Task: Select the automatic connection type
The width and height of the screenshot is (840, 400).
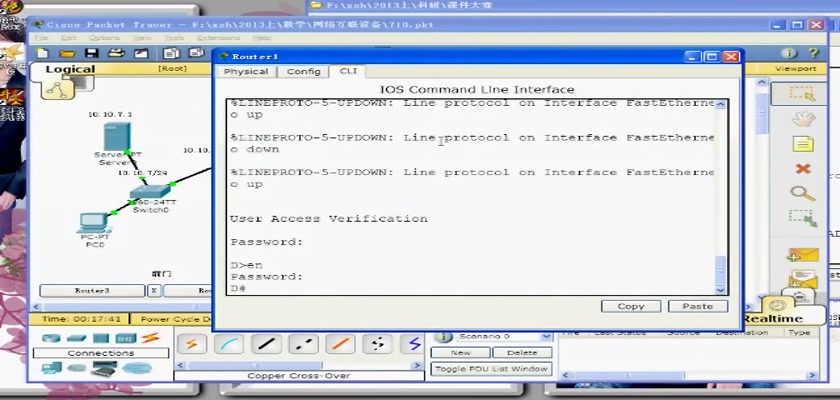Action: click(x=191, y=344)
